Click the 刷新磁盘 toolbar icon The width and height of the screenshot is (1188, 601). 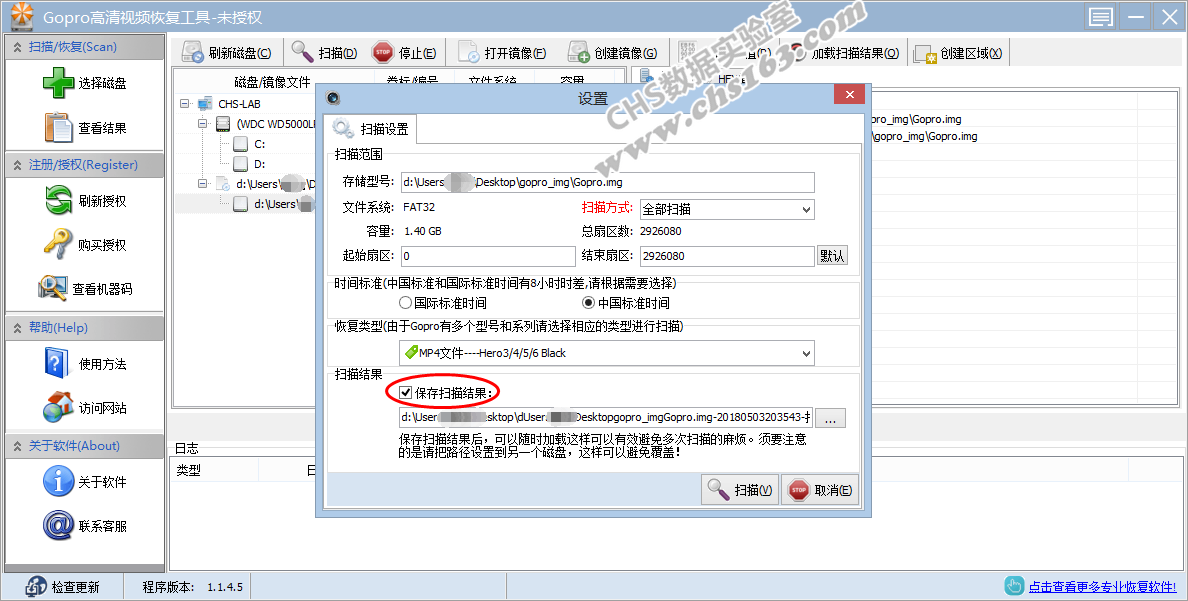[193, 52]
